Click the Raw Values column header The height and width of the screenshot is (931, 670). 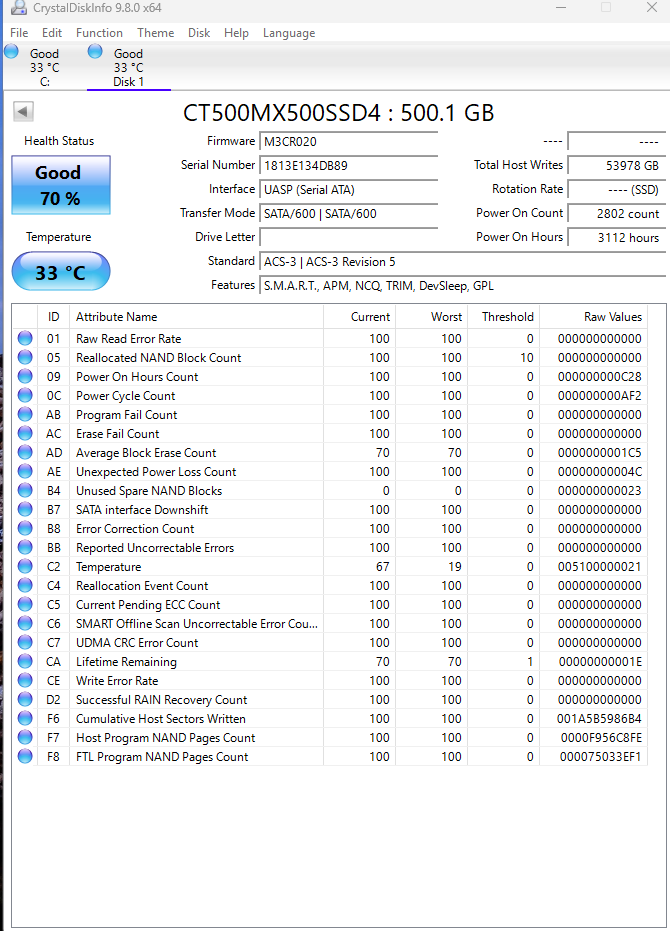[593, 316]
